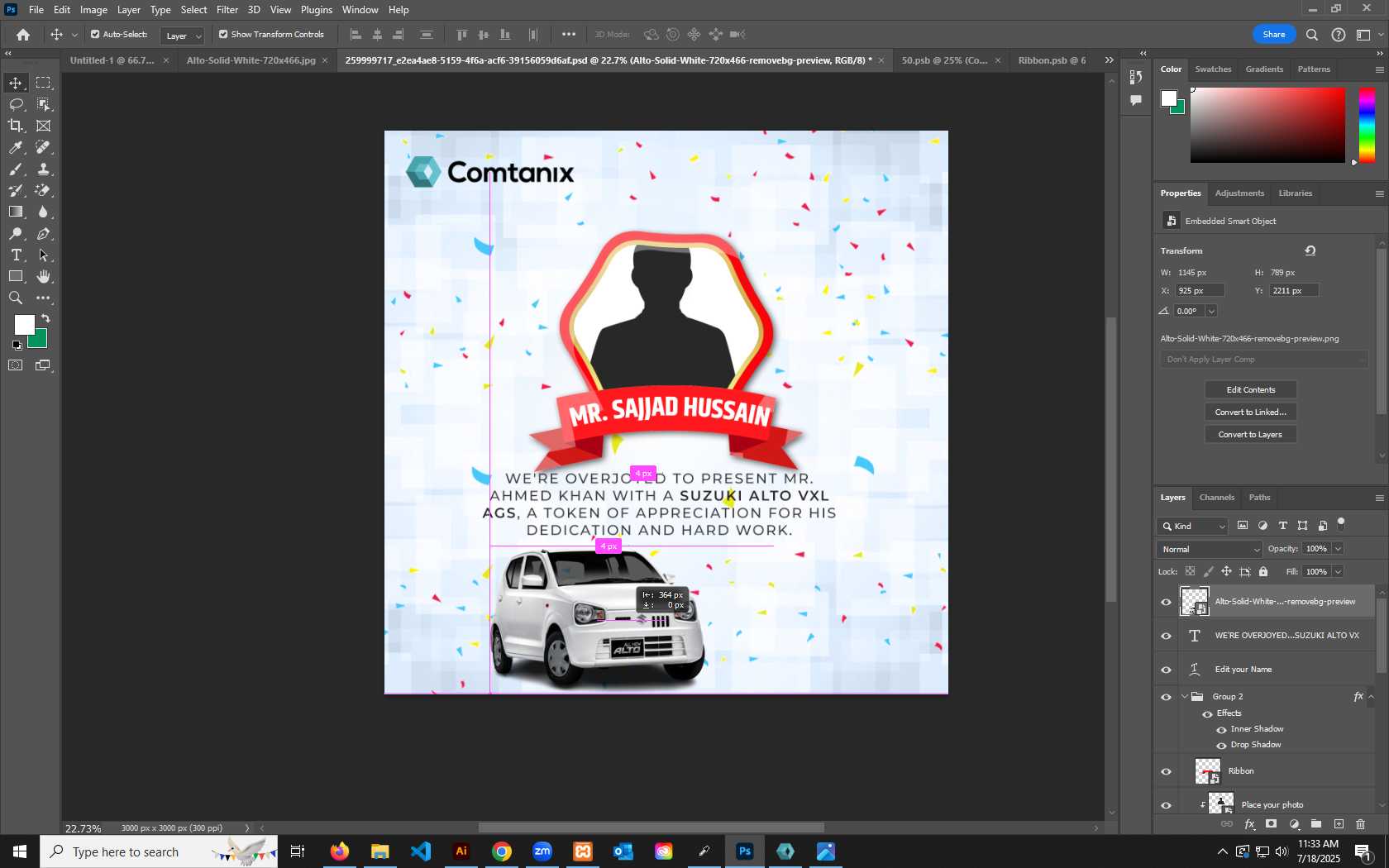
Task: Hide the Edit your Name layer
Action: 1167,670
